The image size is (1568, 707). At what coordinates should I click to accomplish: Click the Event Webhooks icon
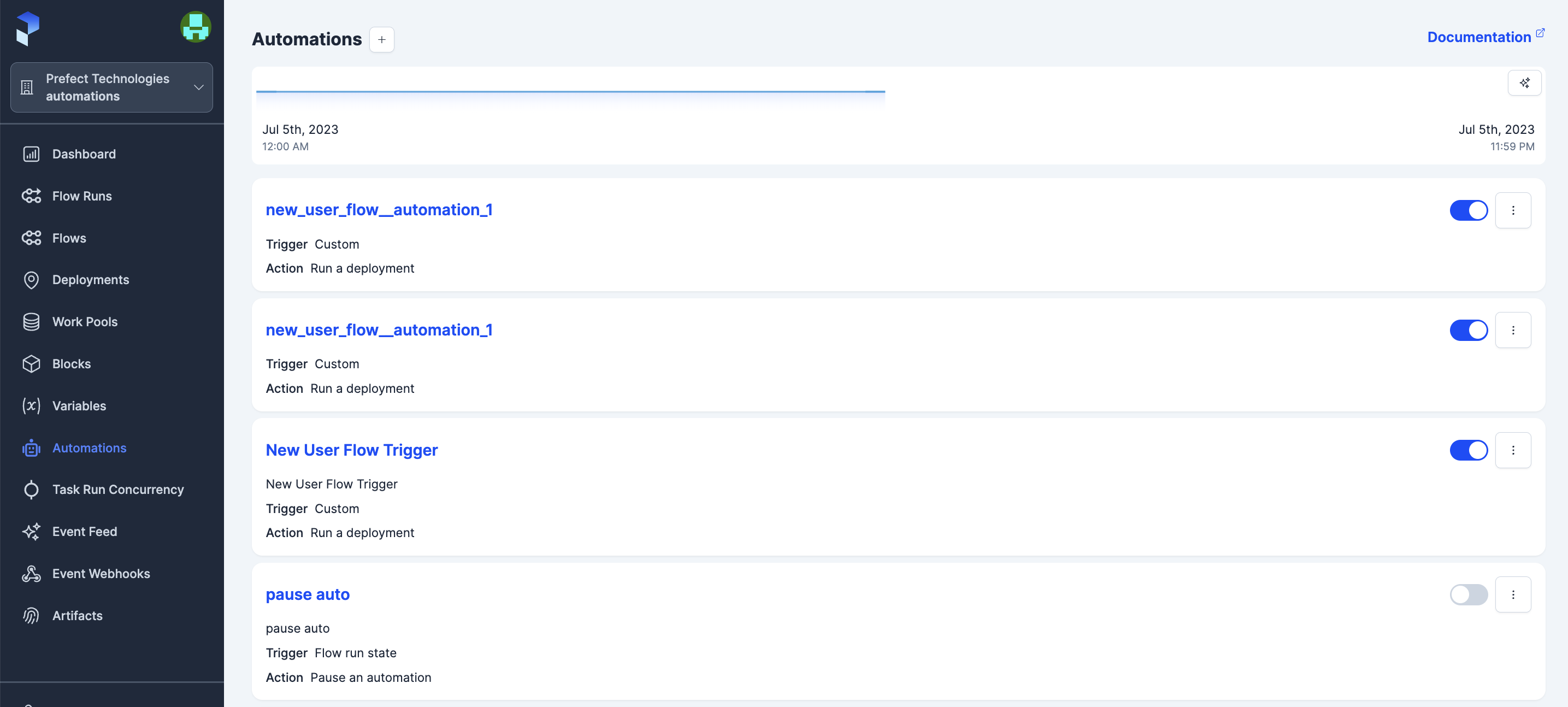pyautogui.click(x=31, y=574)
